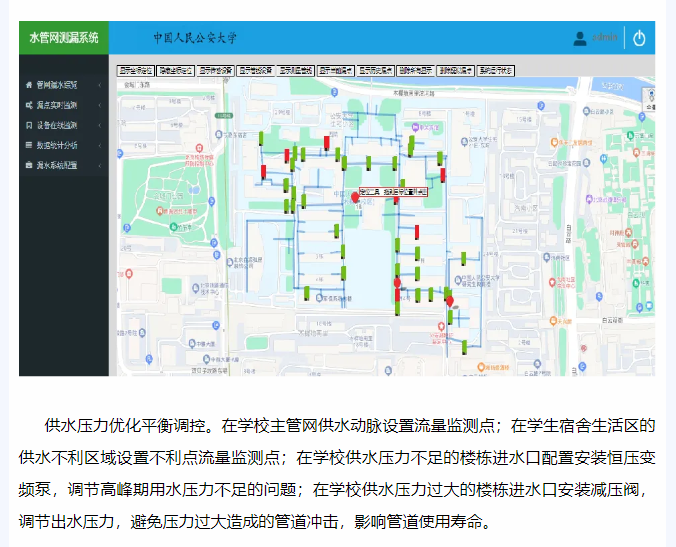
Task: Click the white tooltip label on the map
Action: [x=393, y=190]
